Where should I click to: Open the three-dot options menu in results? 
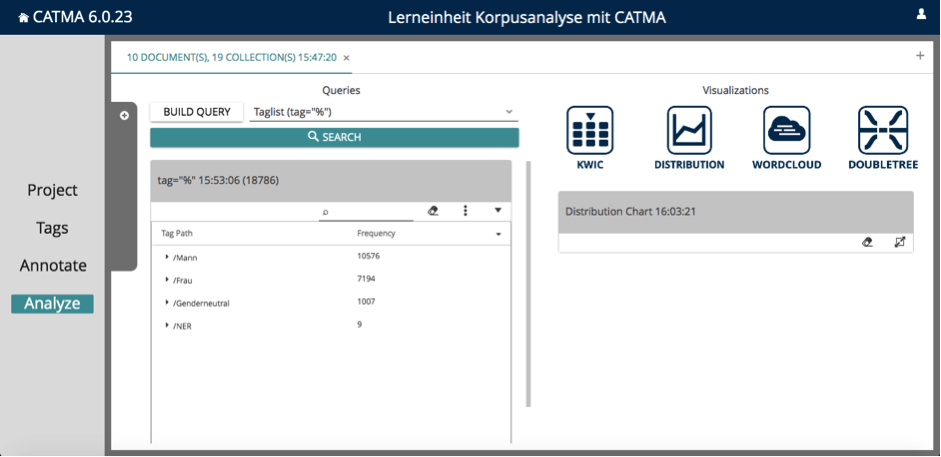[465, 211]
